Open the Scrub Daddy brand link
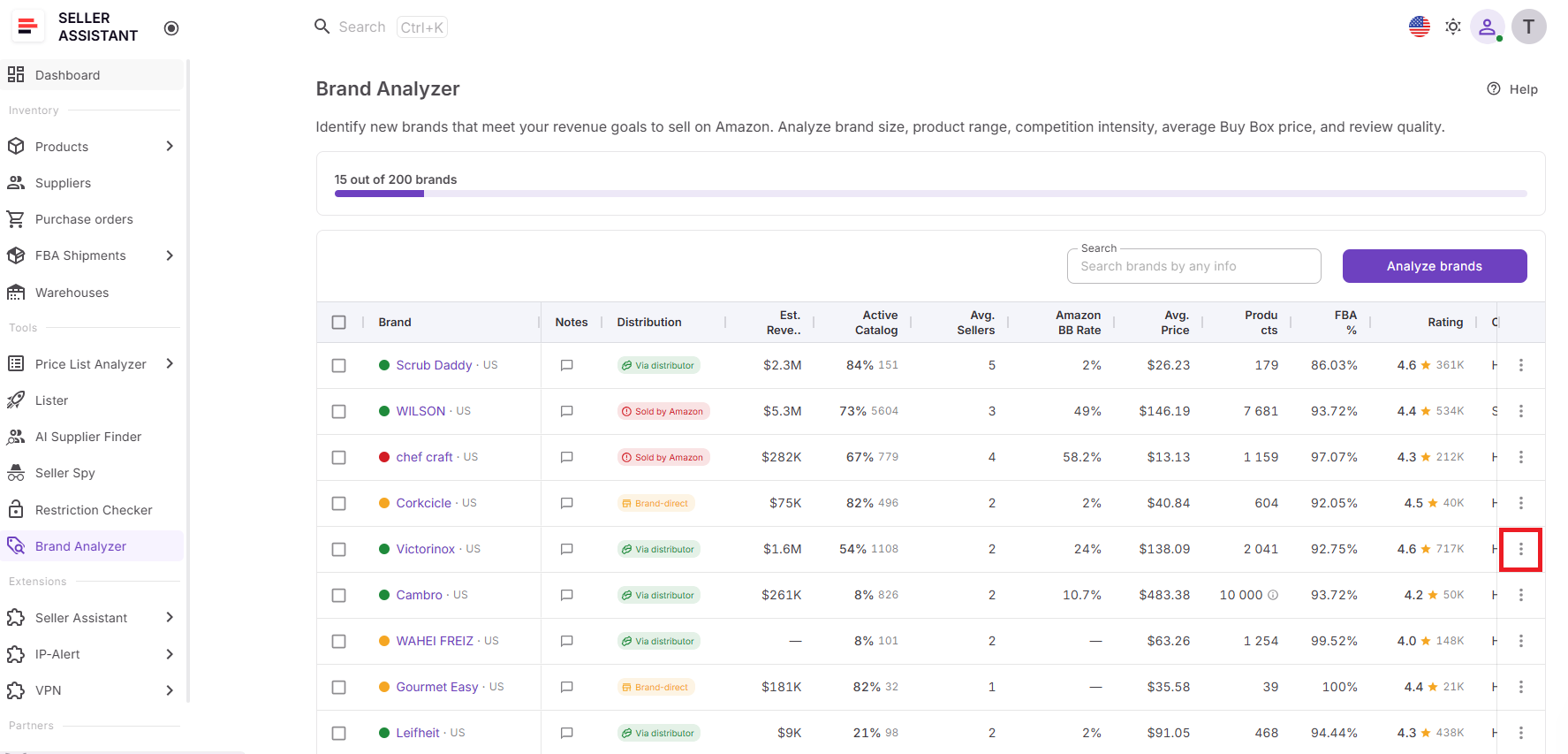1568x754 pixels. tap(434, 365)
